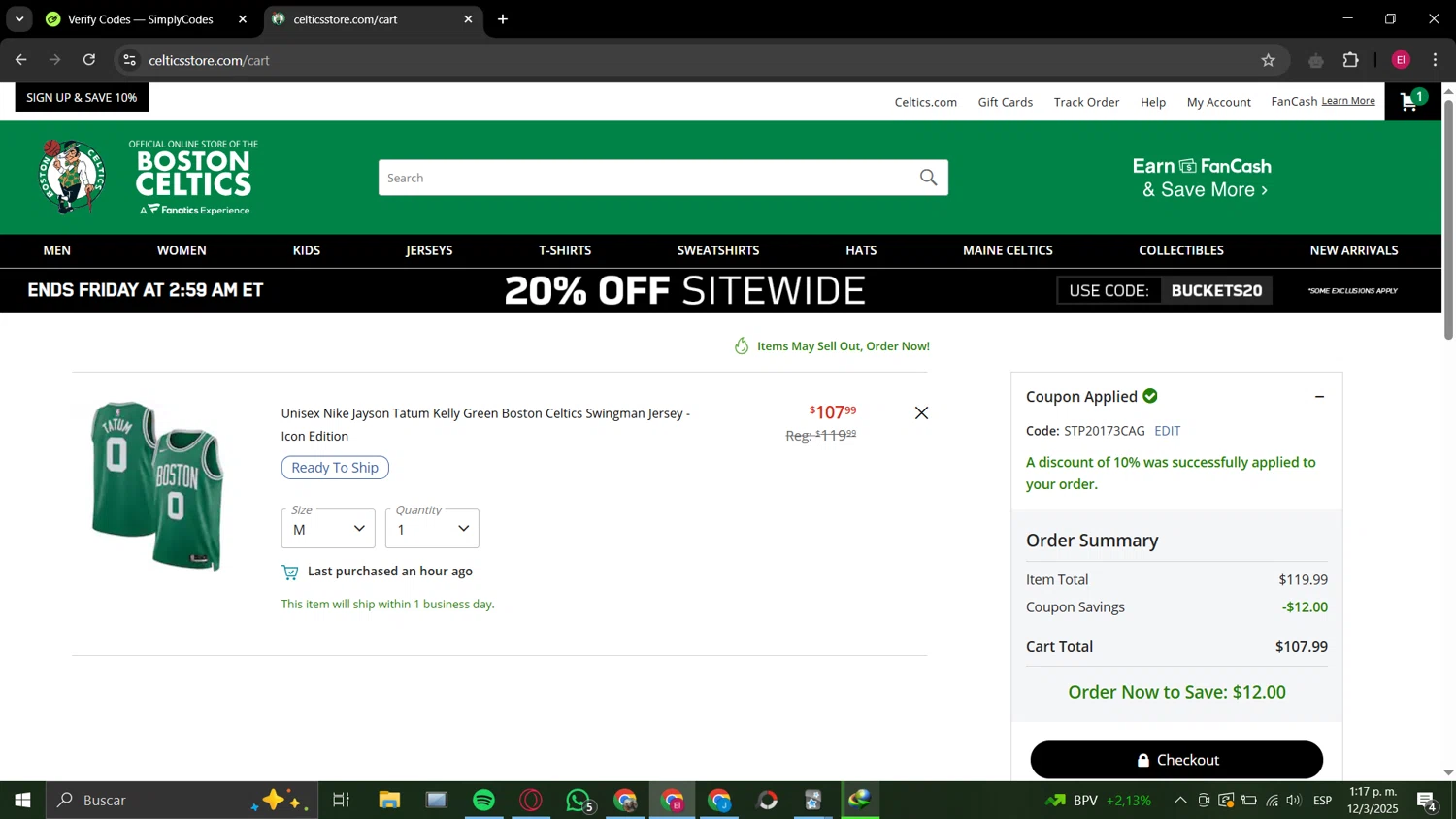Edit the coupon code STP20173CAG
The width and height of the screenshot is (1456, 819).
1167,431
